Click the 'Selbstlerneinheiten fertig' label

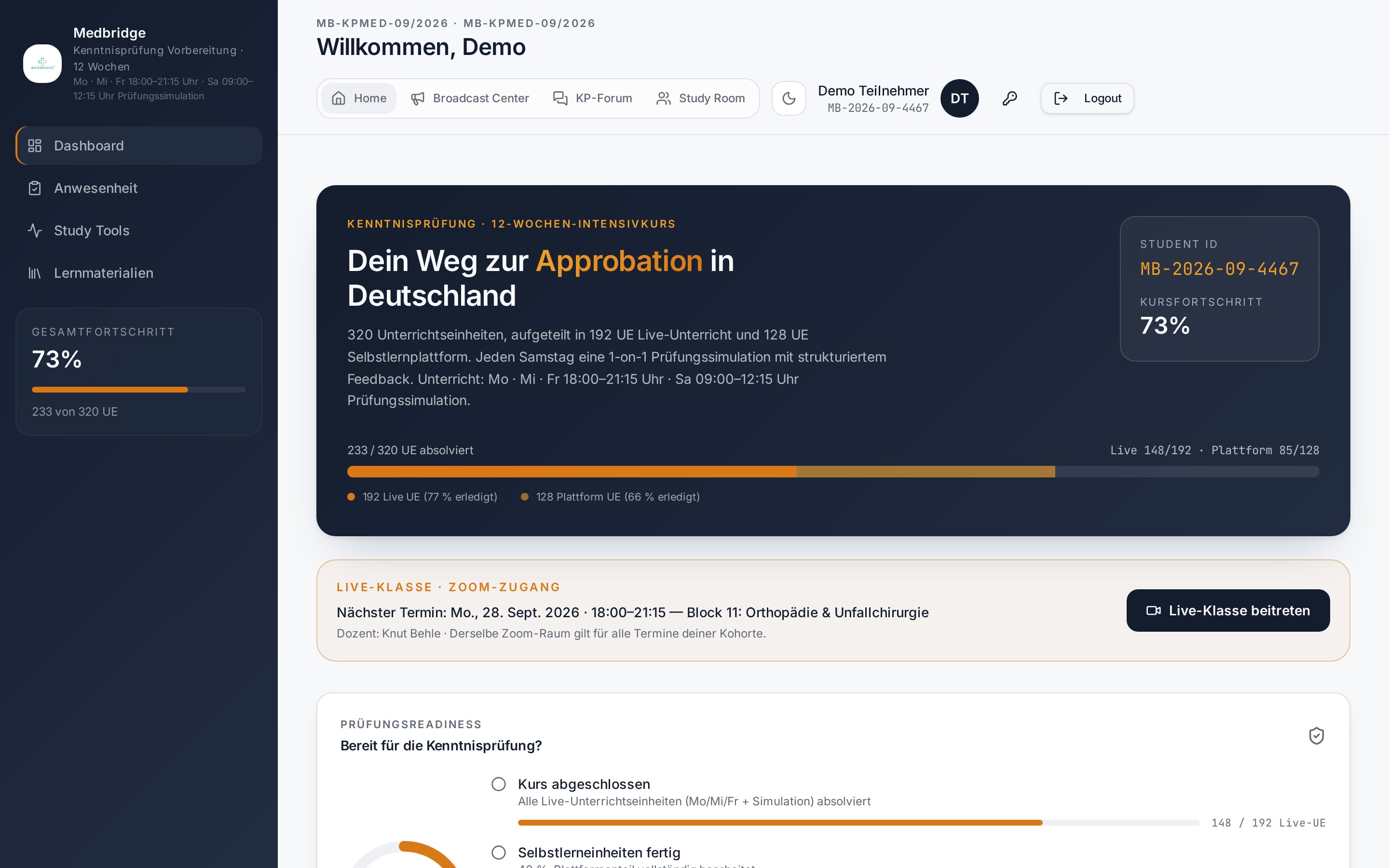point(599,853)
